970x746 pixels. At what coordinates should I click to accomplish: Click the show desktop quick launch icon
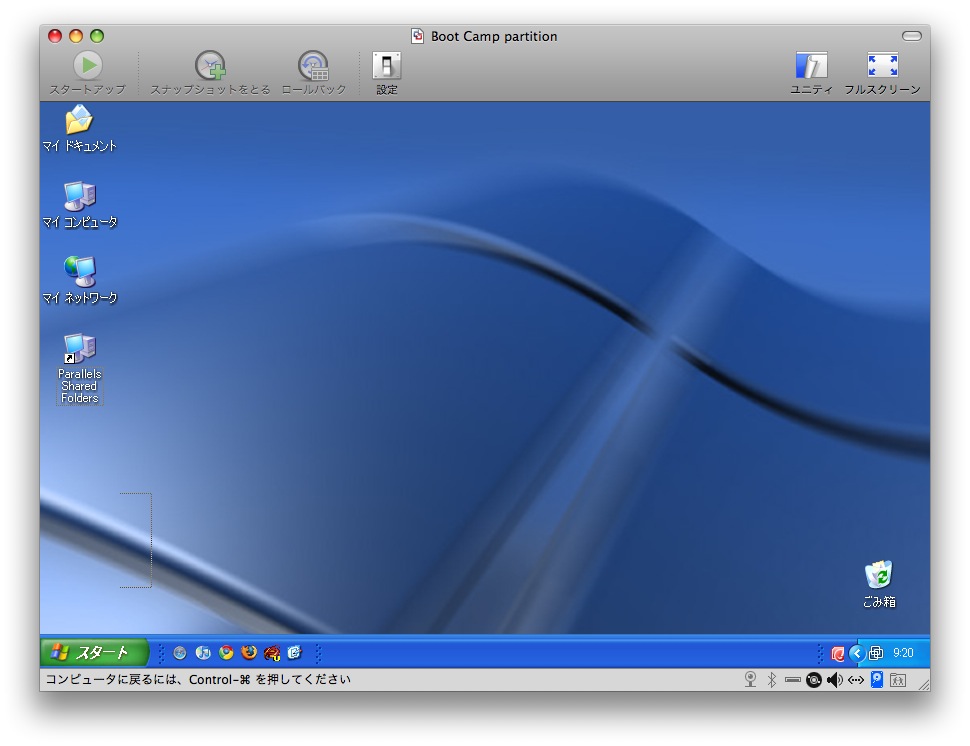[x=294, y=653]
